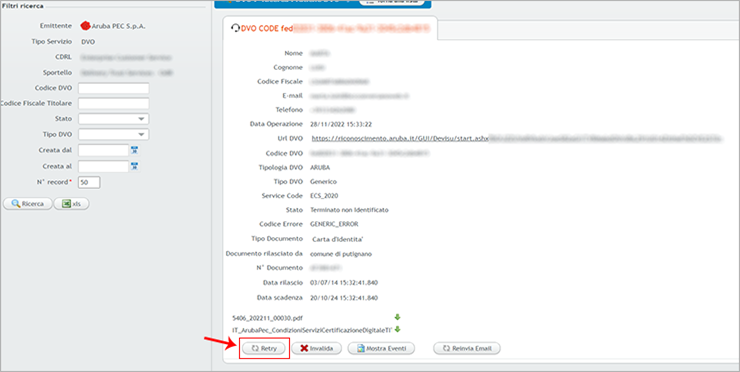Click the Creata al date field
Image resolution: width=740 pixels, height=372 pixels.
pos(103,166)
